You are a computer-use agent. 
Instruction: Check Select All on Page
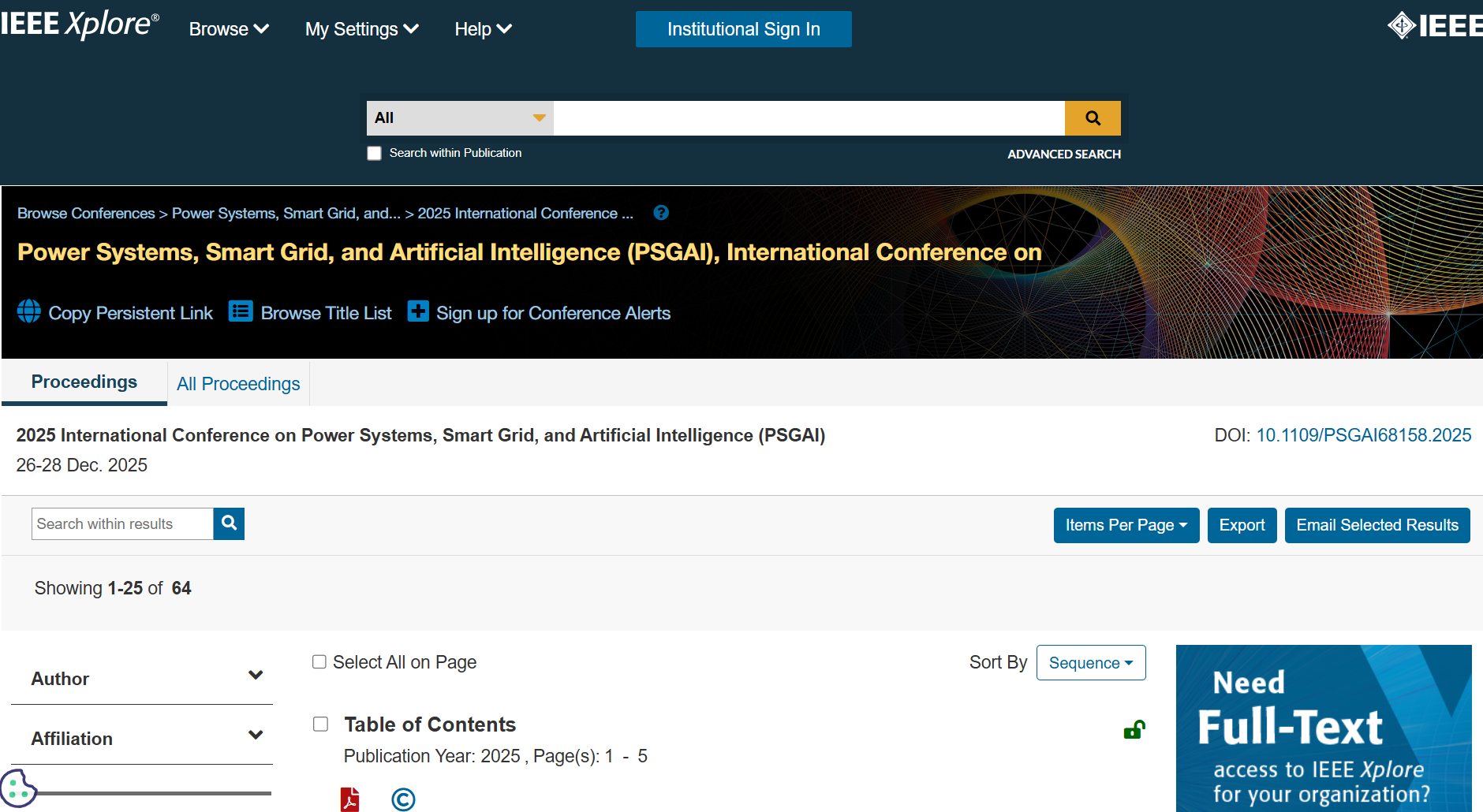(x=319, y=662)
